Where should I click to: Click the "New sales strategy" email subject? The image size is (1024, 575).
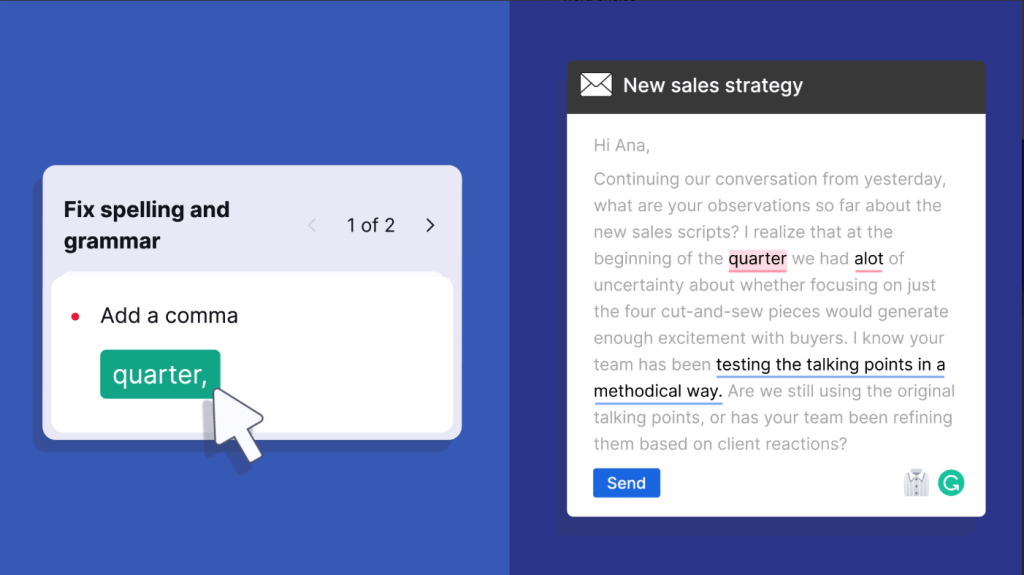click(712, 85)
